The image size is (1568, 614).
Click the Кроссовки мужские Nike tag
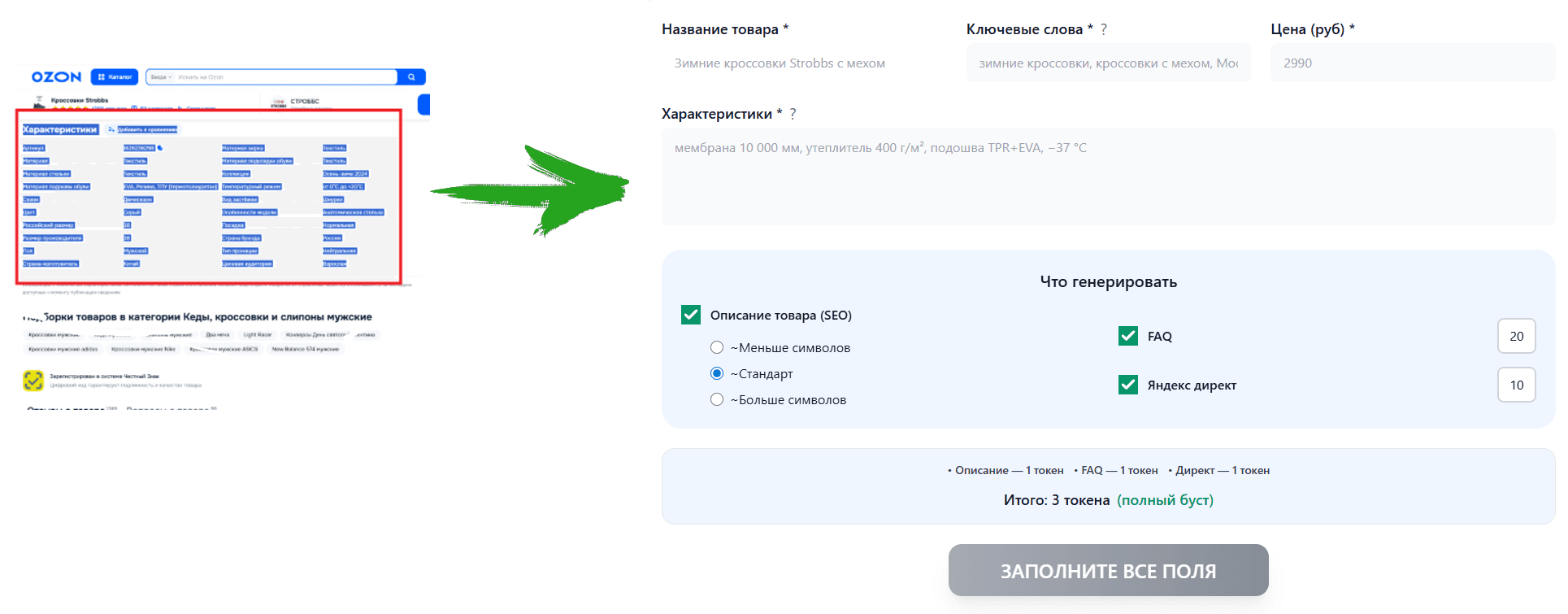[143, 349]
